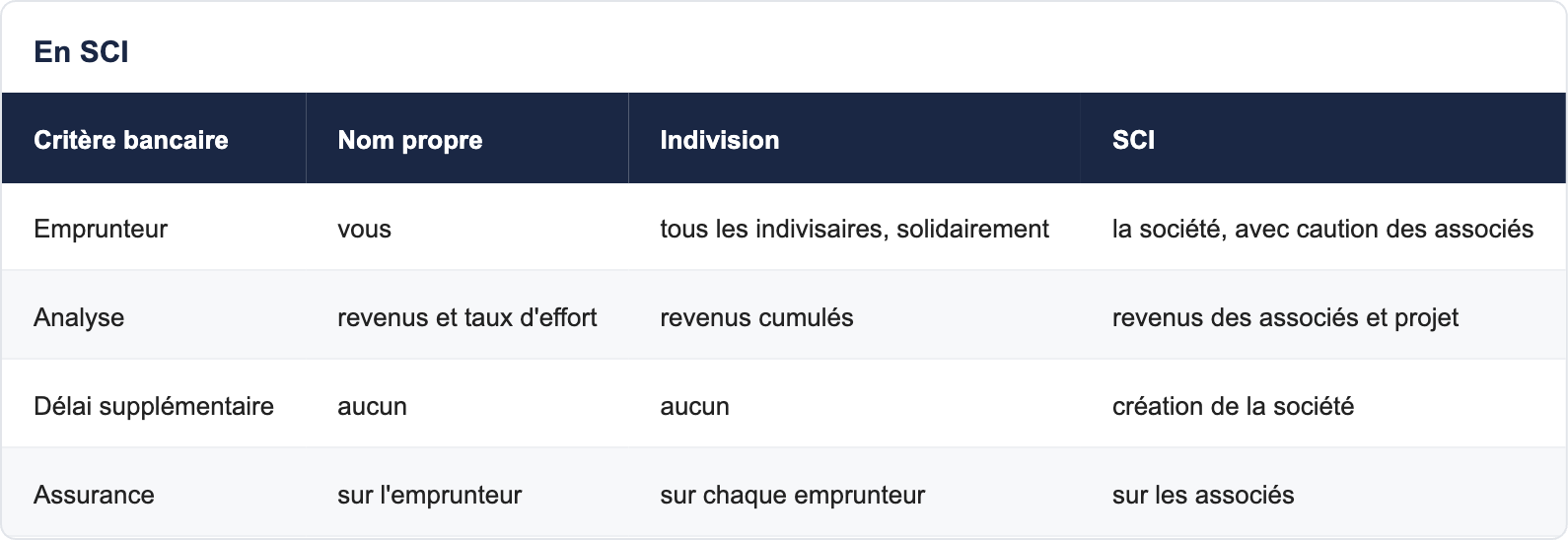The width and height of the screenshot is (1568, 540).
Task: Click the 'Emprunteur' row label
Action: [x=101, y=229]
